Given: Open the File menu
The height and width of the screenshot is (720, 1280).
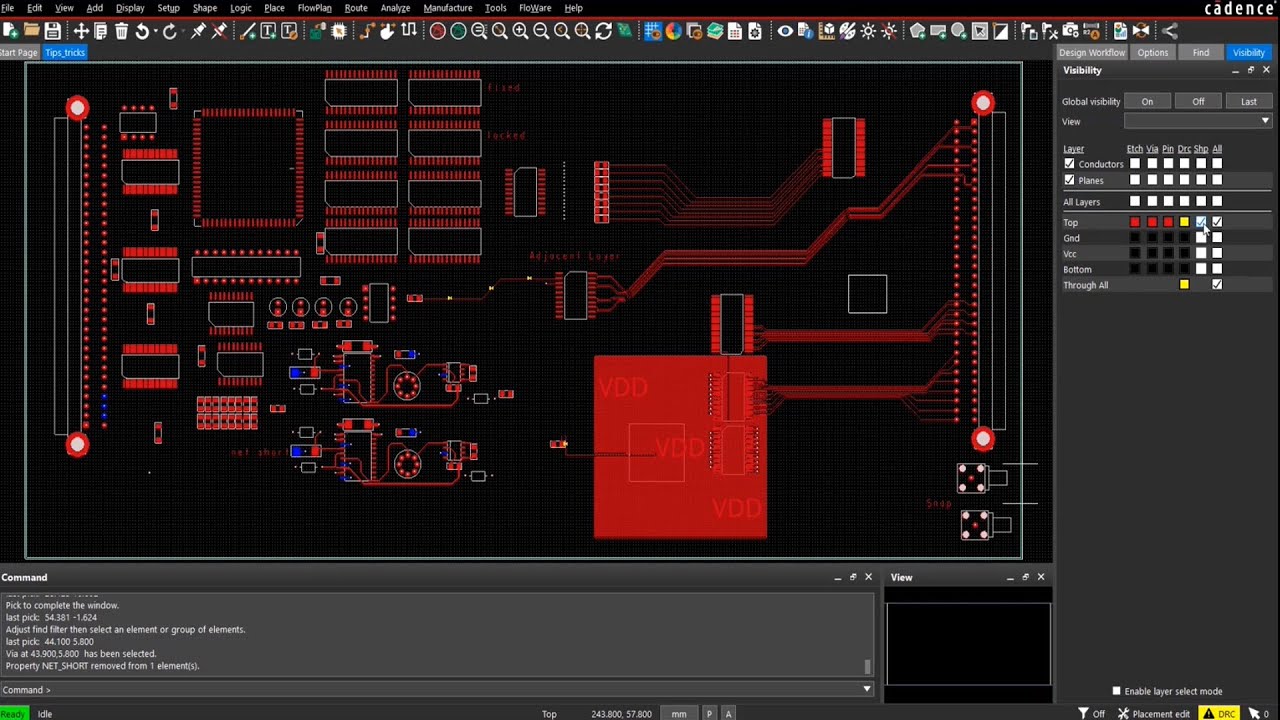Looking at the screenshot, I should (7, 8).
